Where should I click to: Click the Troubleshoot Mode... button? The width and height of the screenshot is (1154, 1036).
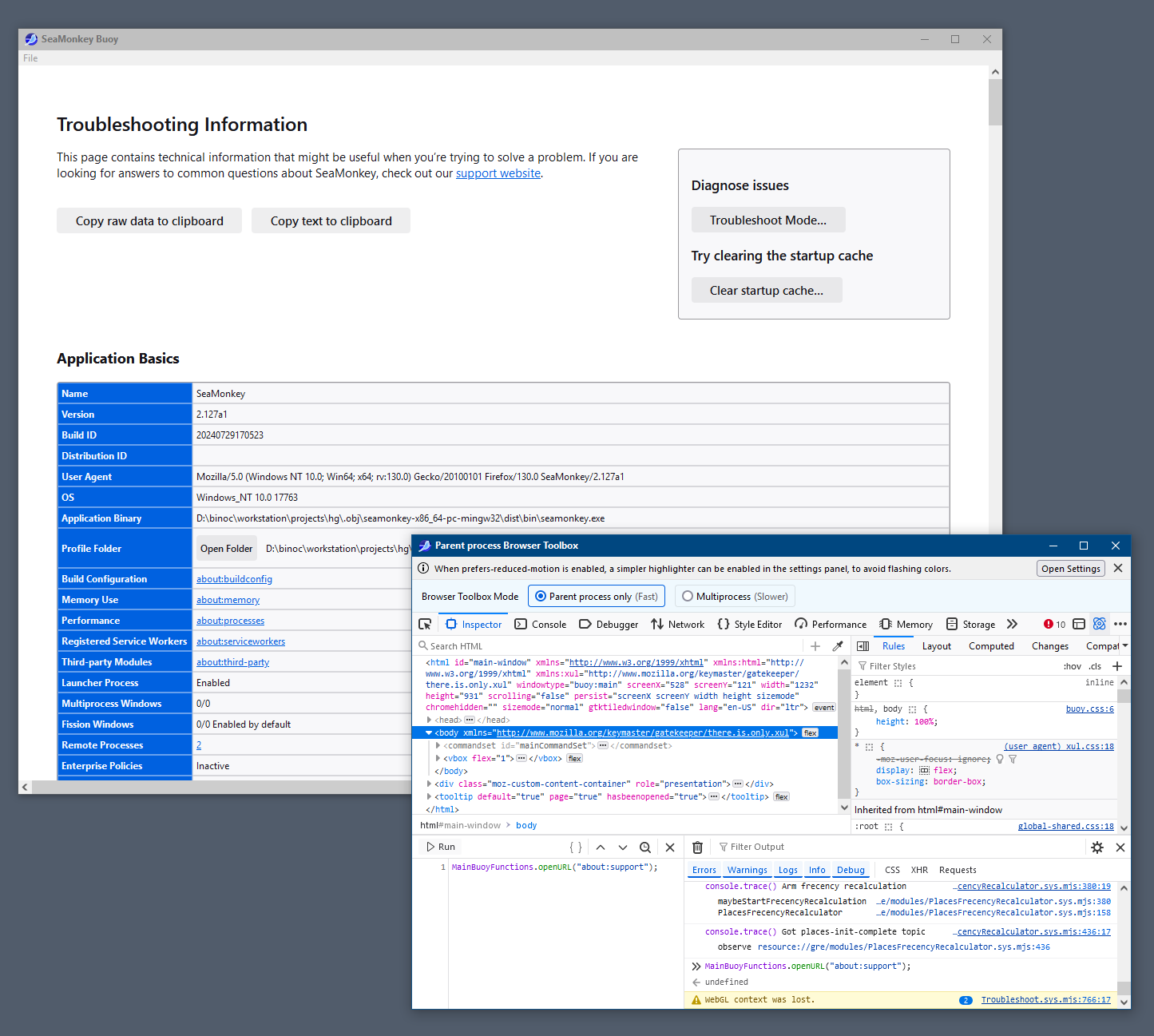768,220
